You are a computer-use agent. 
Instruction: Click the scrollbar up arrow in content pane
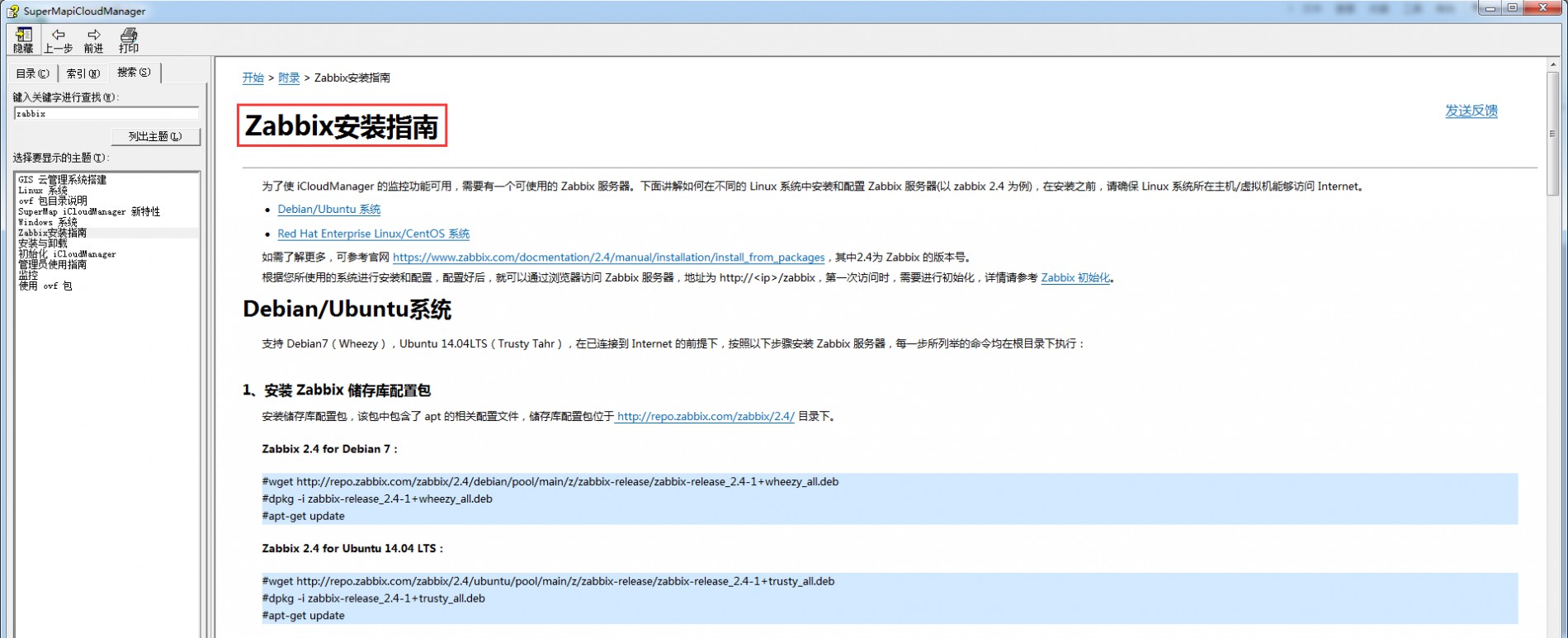tap(1552, 64)
